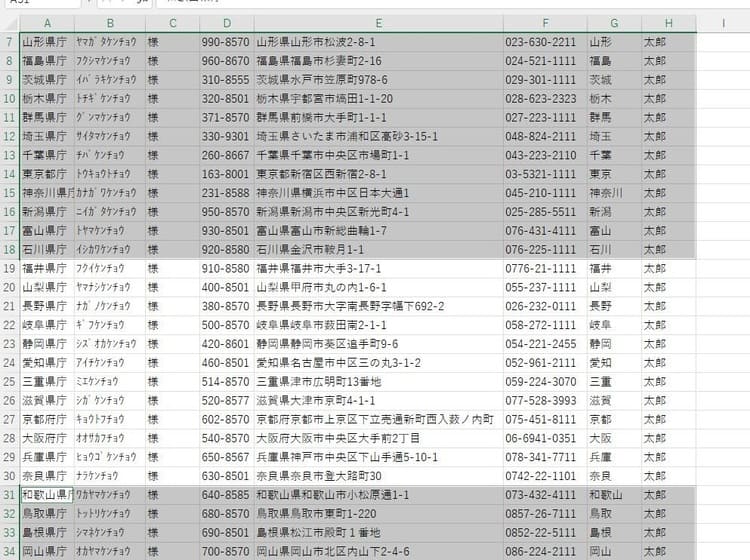This screenshot has width=750, height=560.
Task: Click cell containing 奈良県庁
Action: point(47,476)
